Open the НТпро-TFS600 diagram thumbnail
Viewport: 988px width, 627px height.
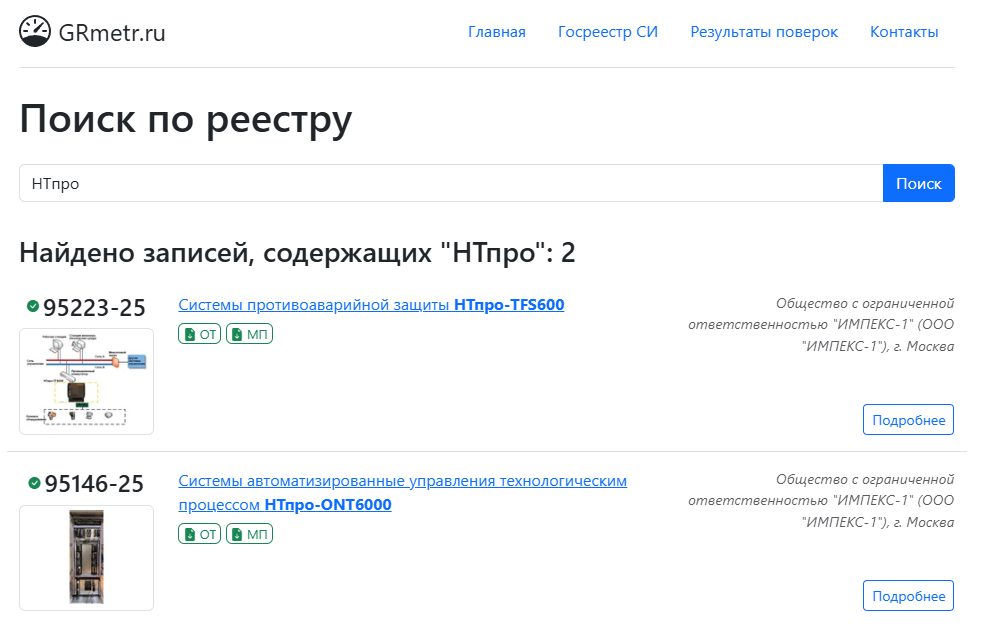point(86,381)
